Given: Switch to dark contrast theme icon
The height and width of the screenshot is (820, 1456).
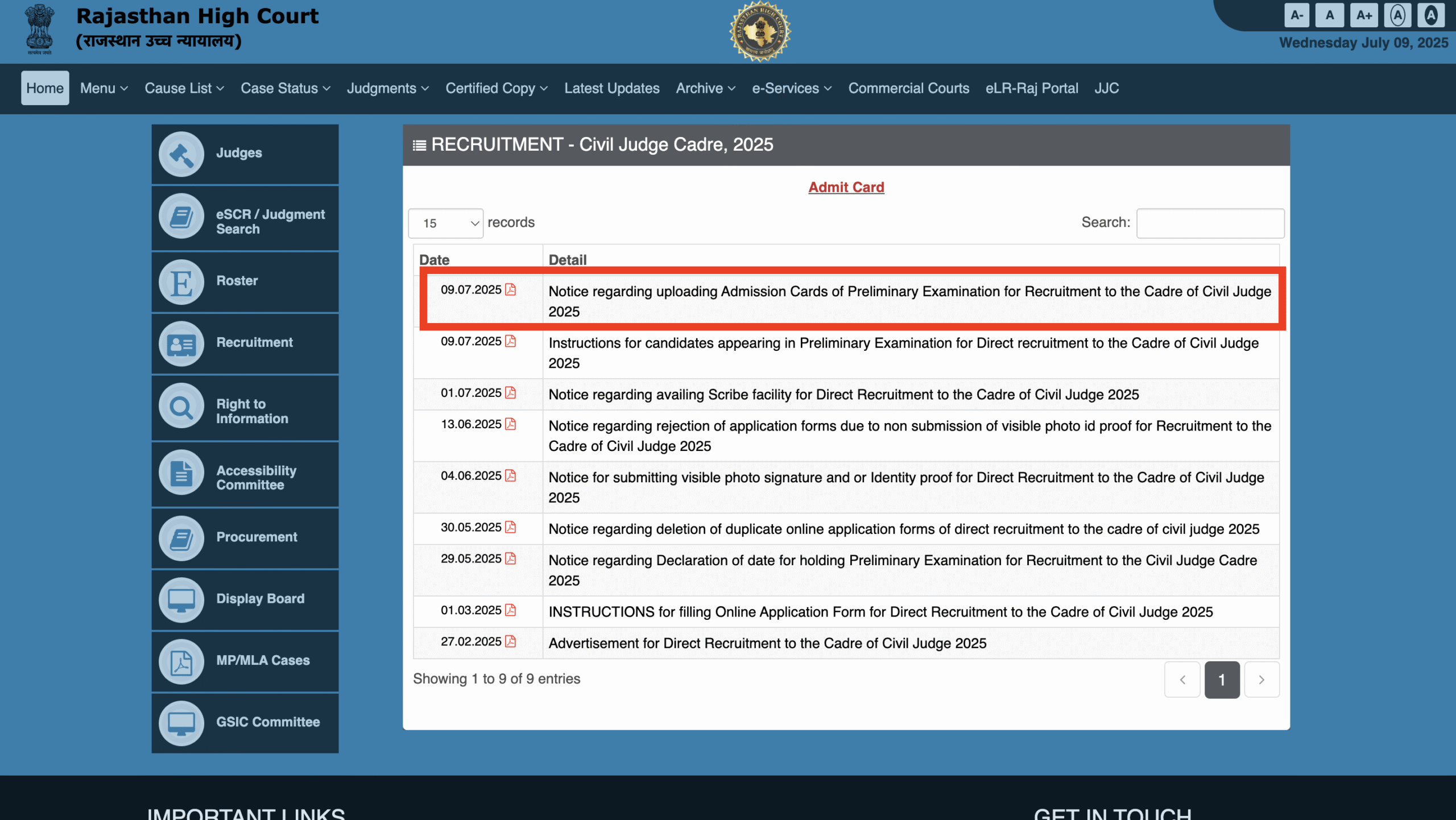Looking at the screenshot, I should 1431,15.
